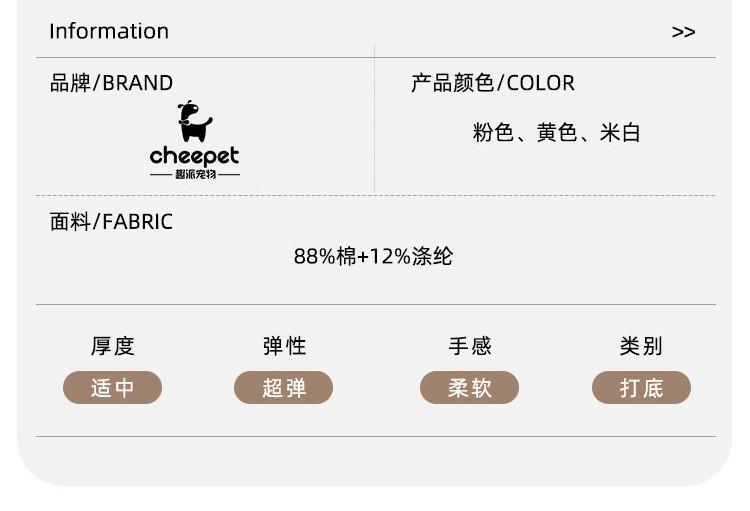This screenshot has width=750, height=511.
Task: Click the 产品颜色/COLOR label
Action: [493, 83]
